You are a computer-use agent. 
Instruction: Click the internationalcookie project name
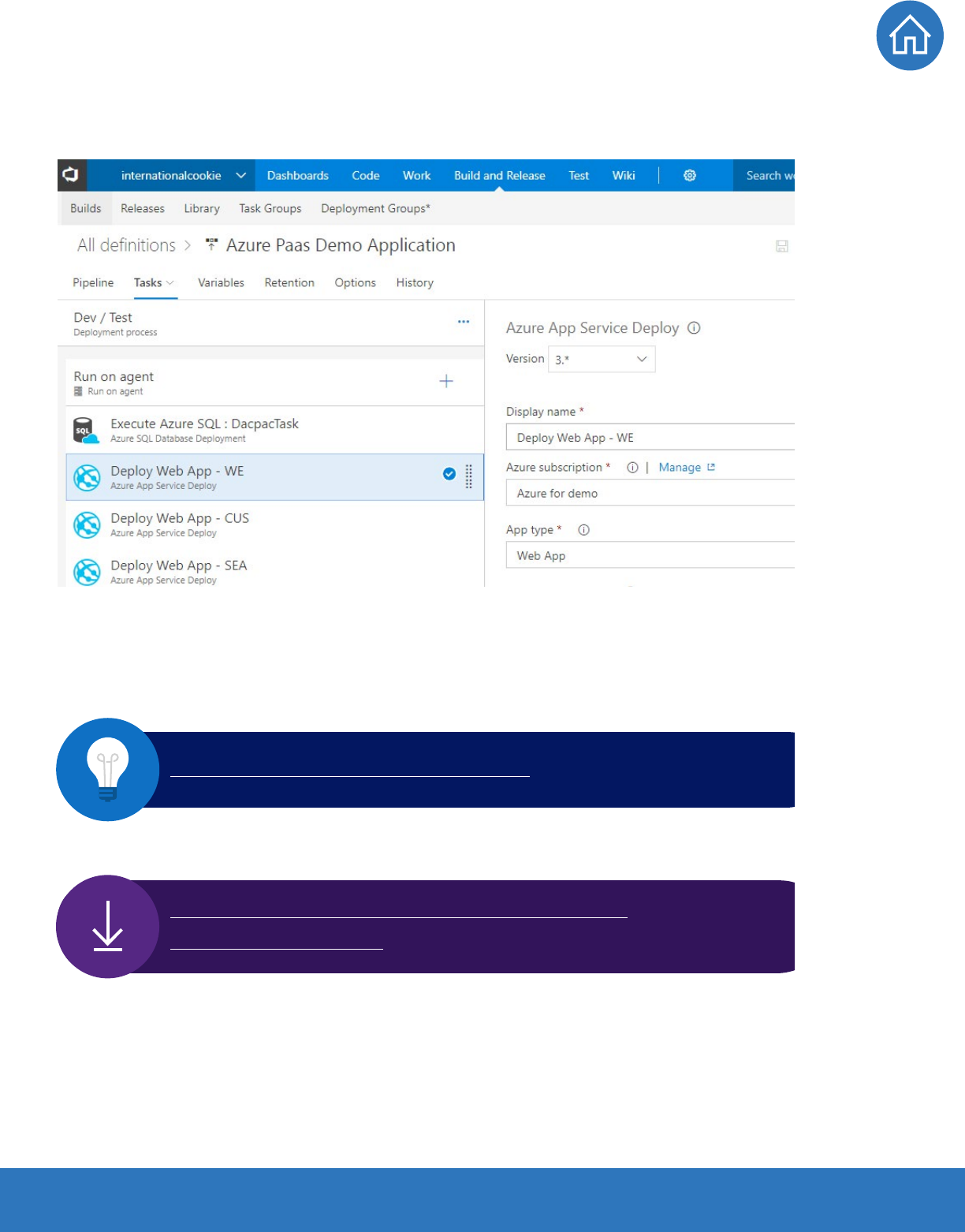[171, 176]
